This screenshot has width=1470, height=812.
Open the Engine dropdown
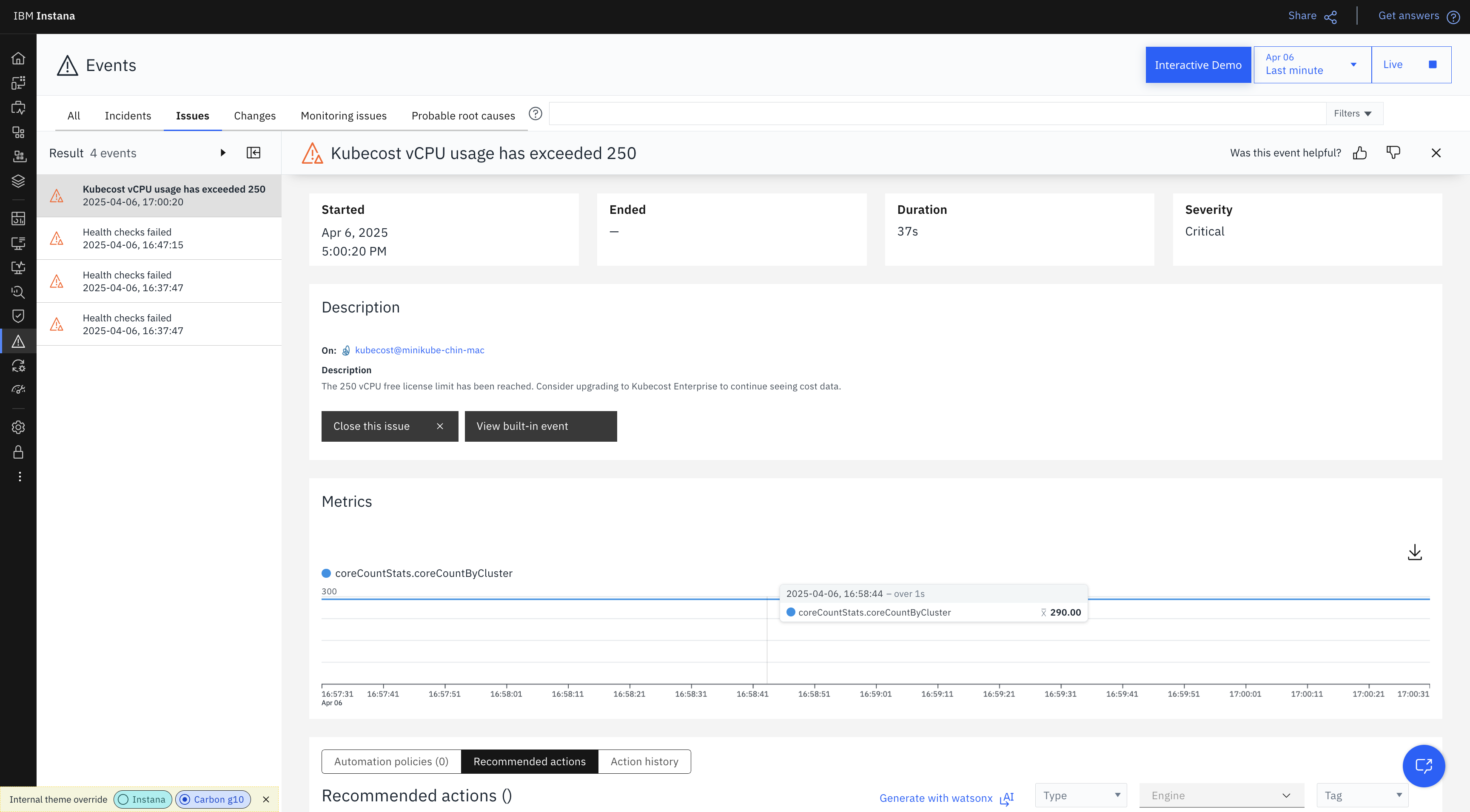pyautogui.click(x=1221, y=795)
